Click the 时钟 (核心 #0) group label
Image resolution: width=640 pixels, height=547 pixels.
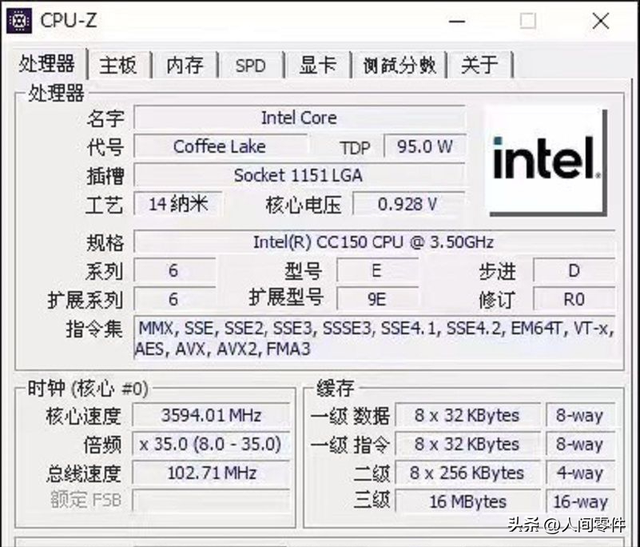[88, 388]
